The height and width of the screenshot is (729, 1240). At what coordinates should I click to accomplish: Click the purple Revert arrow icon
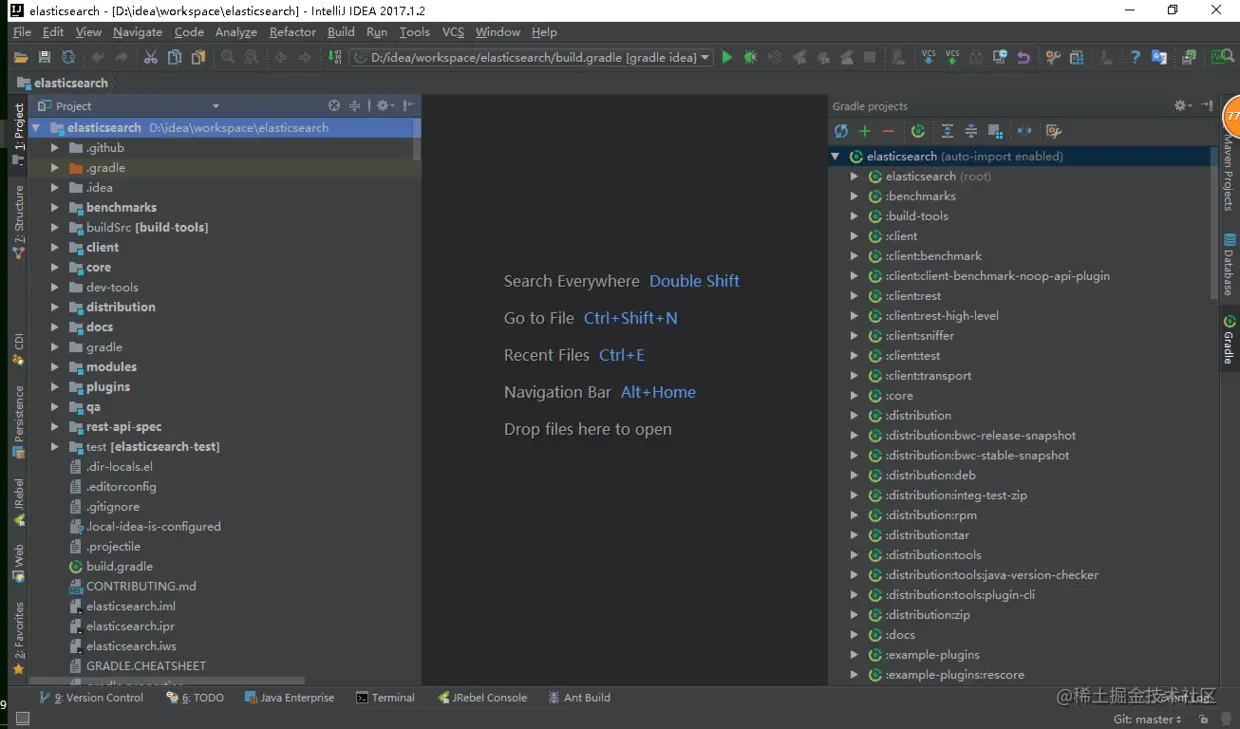click(1023, 58)
